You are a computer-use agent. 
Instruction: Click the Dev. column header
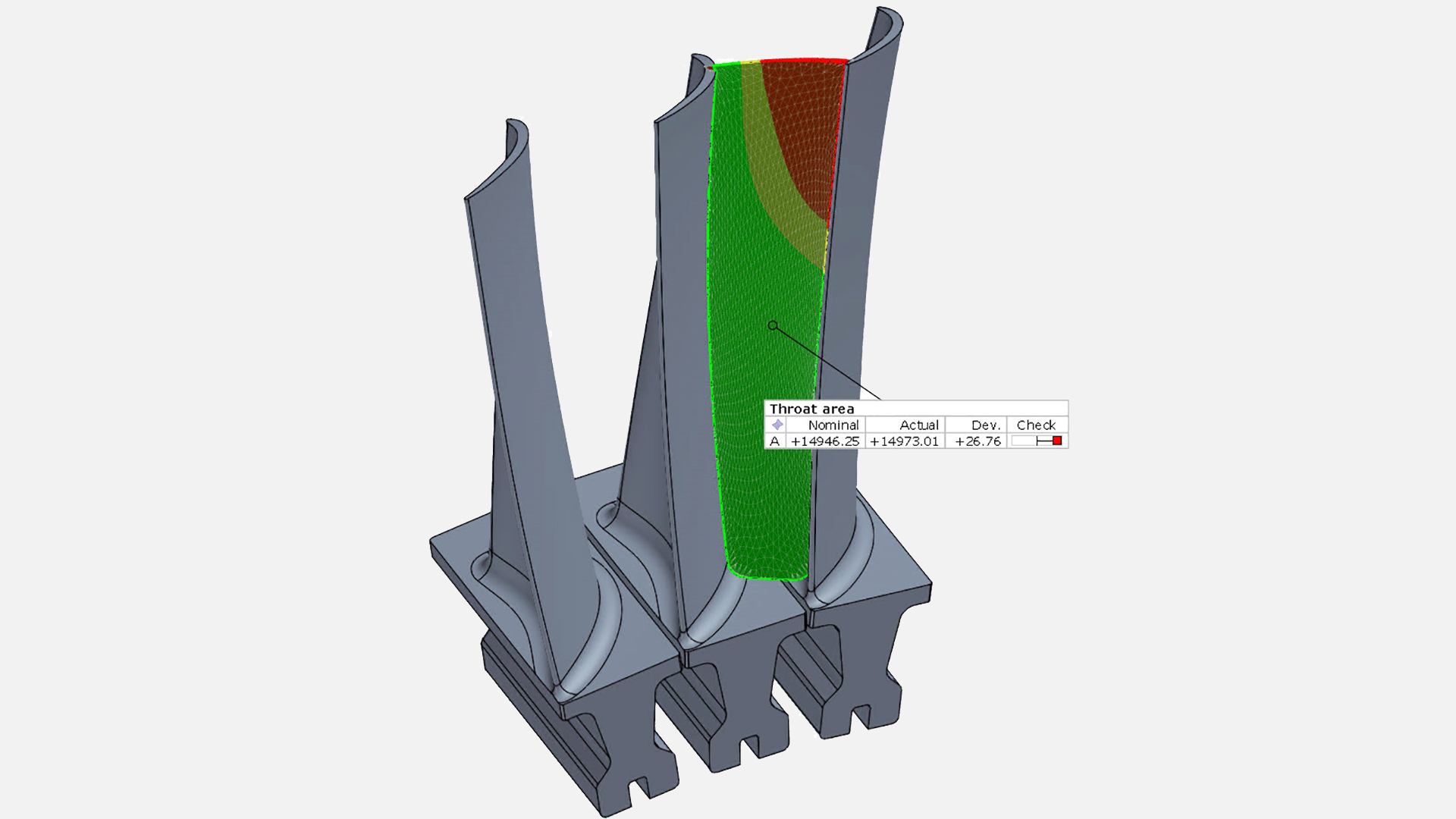985,425
